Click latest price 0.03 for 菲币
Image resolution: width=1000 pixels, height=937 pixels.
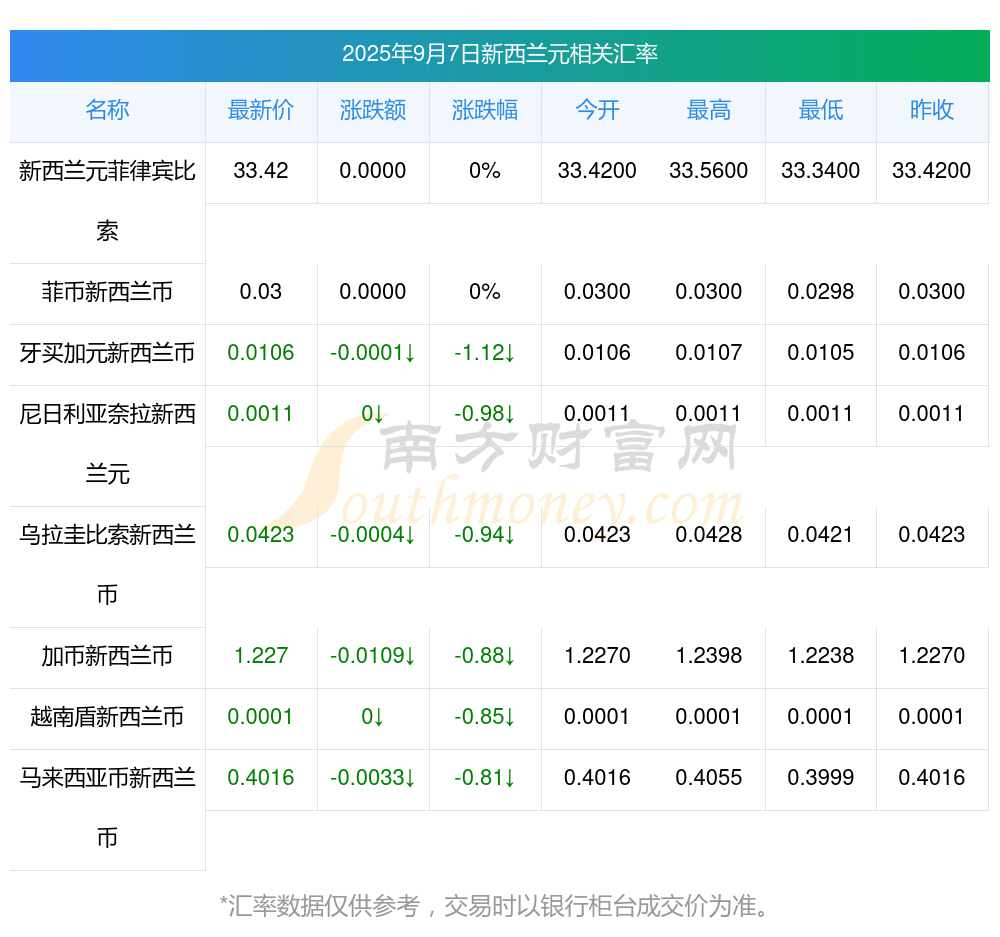[x=261, y=292]
